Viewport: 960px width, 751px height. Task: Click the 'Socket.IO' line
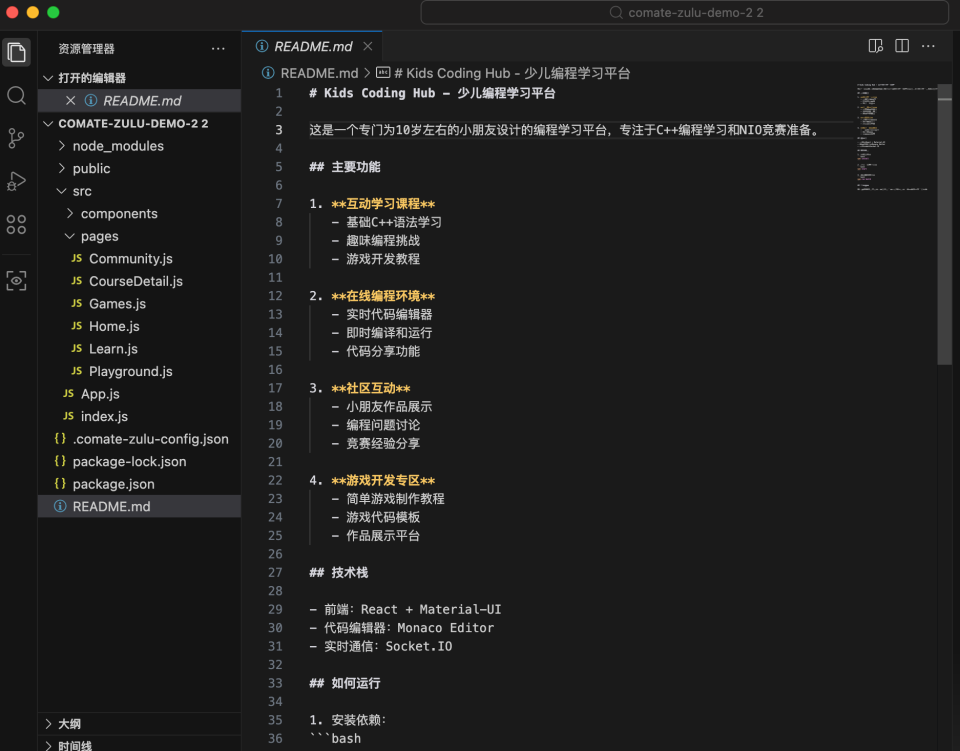381,646
